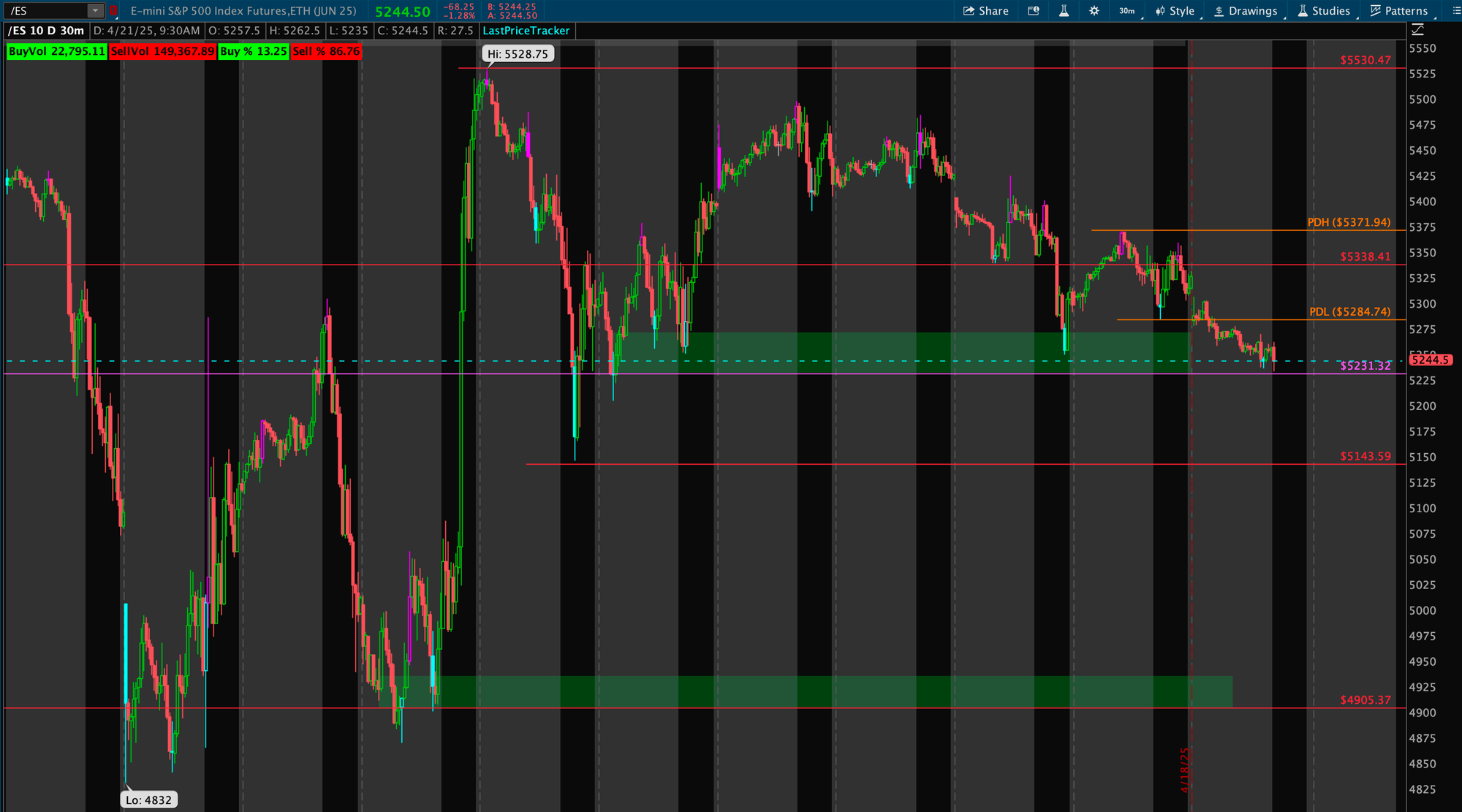Click the red link clipboard icon
This screenshot has height=812, width=1462.
click(x=113, y=11)
